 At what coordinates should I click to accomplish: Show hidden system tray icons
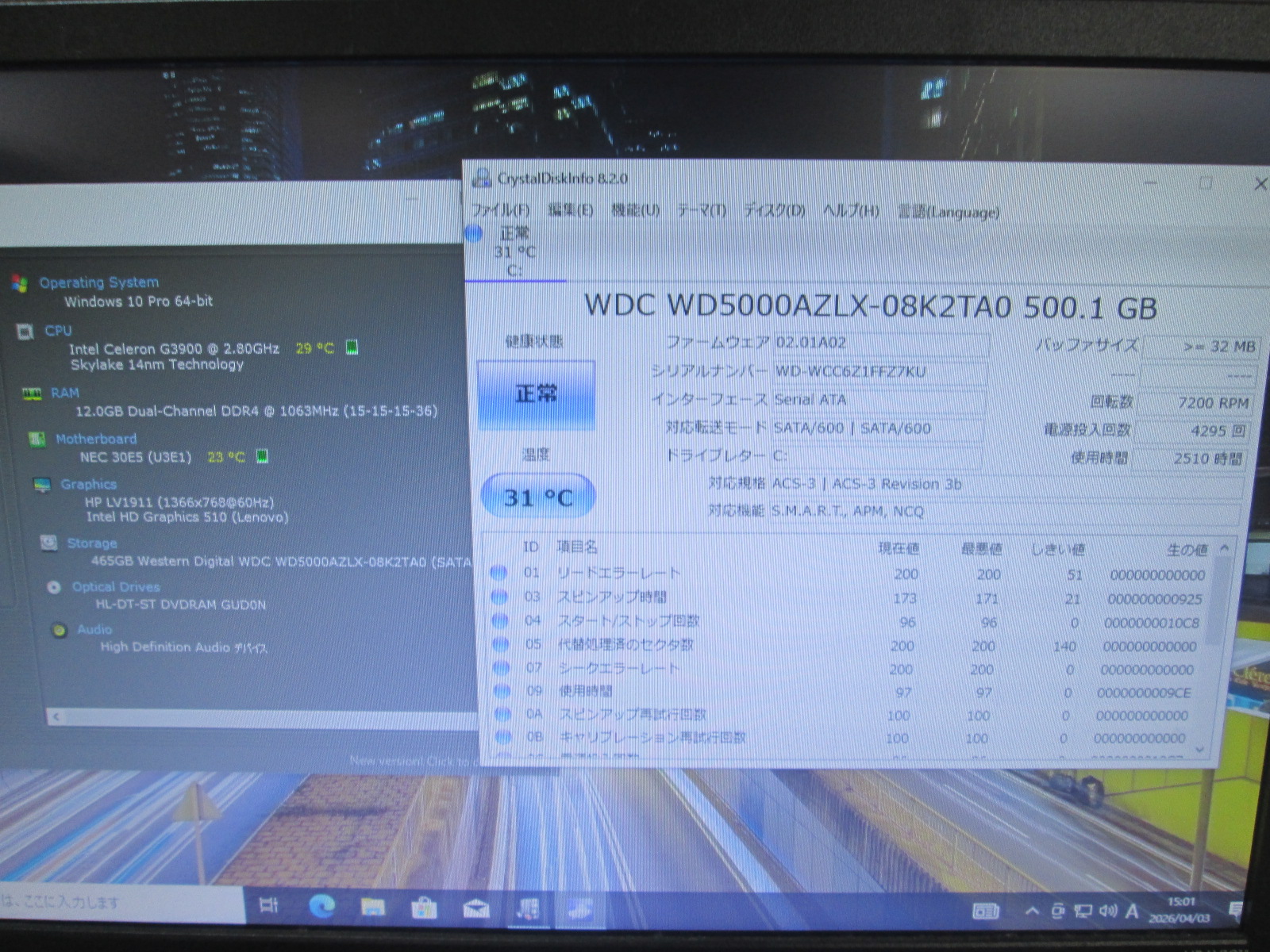coord(1031,911)
